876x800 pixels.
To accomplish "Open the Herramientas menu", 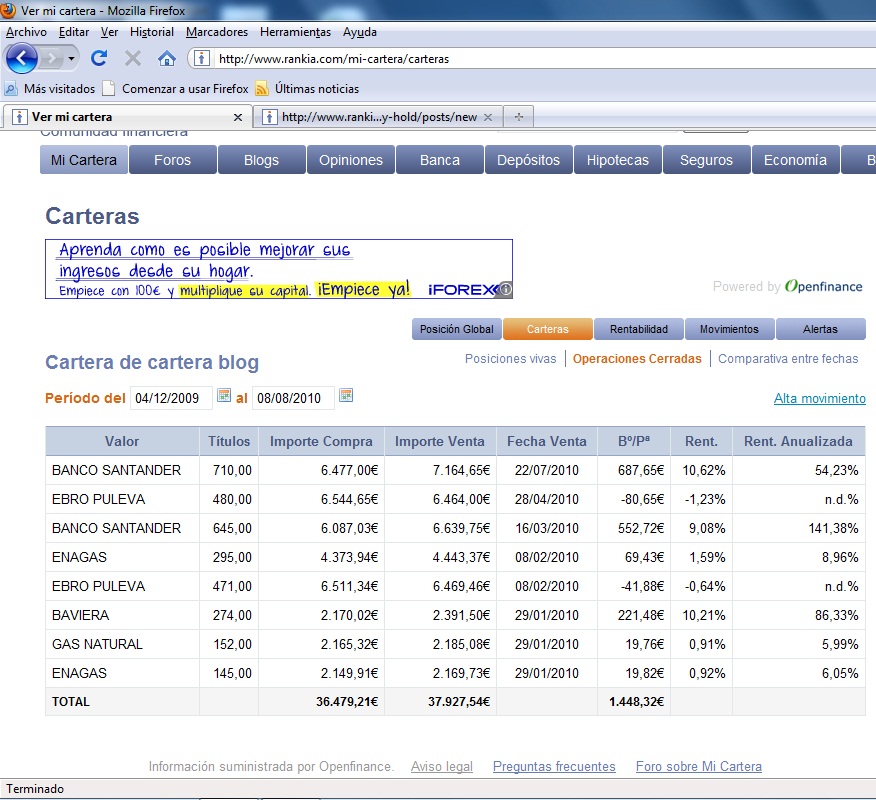I will (296, 32).
